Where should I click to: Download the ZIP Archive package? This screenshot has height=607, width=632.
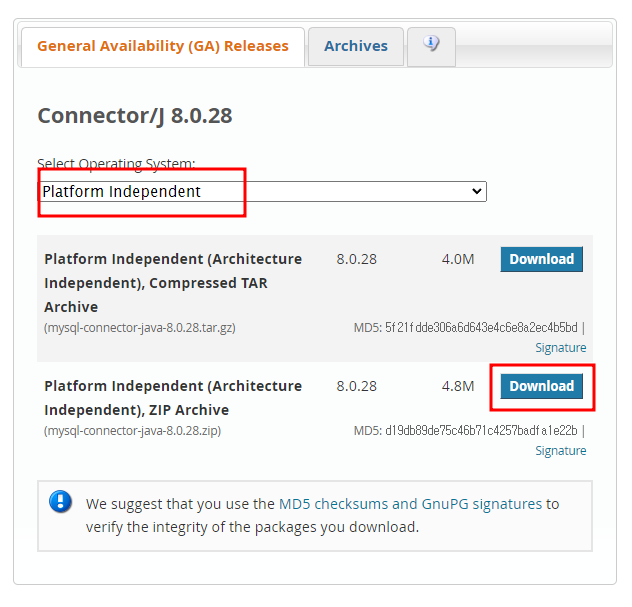pos(541,386)
